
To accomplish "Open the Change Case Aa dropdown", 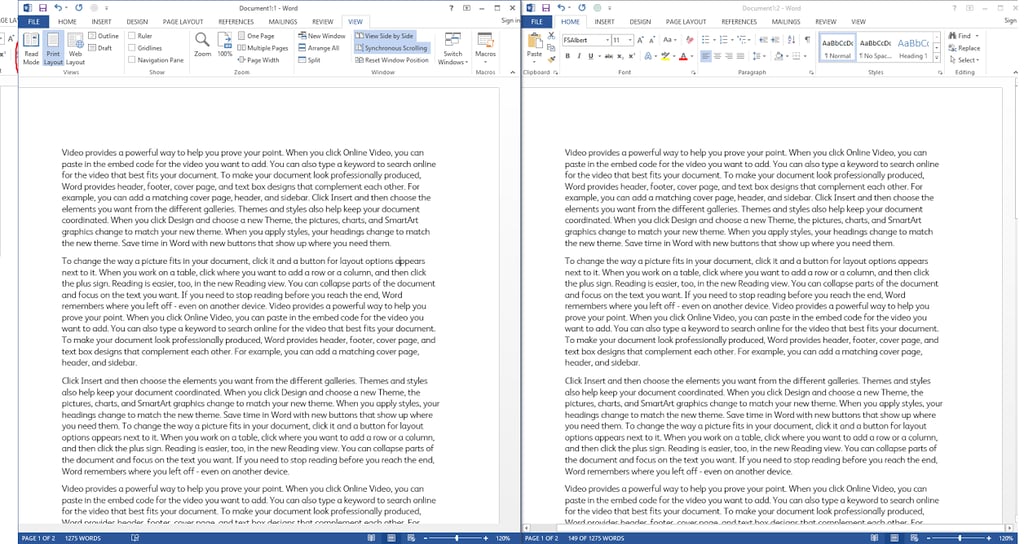I will coord(671,40).
